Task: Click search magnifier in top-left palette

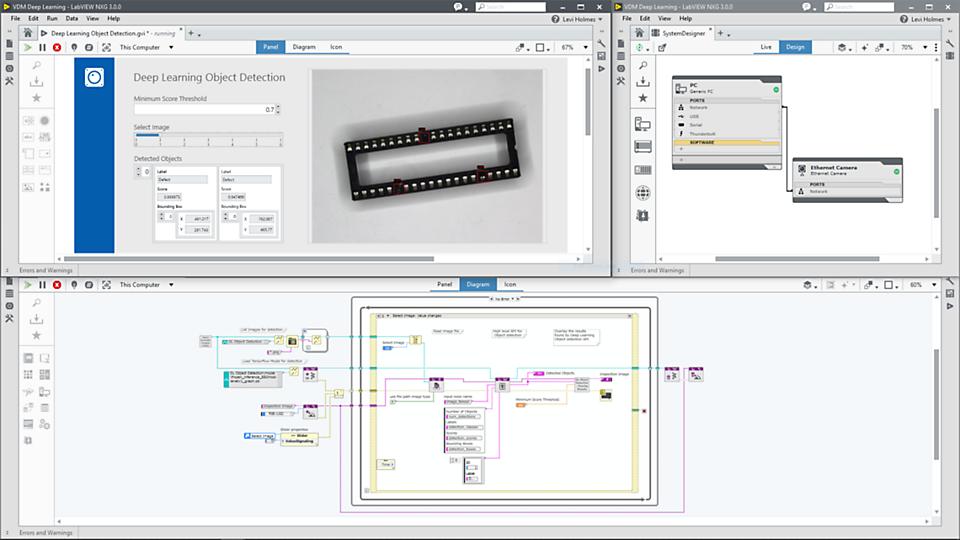Action: pyautogui.click(x=37, y=65)
